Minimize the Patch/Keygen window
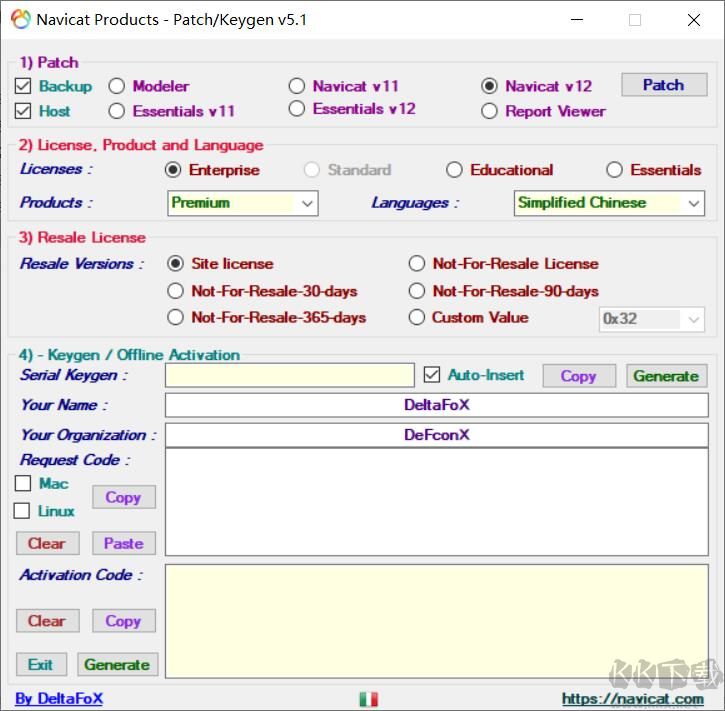725x711 pixels. pyautogui.click(x=577, y=20)
